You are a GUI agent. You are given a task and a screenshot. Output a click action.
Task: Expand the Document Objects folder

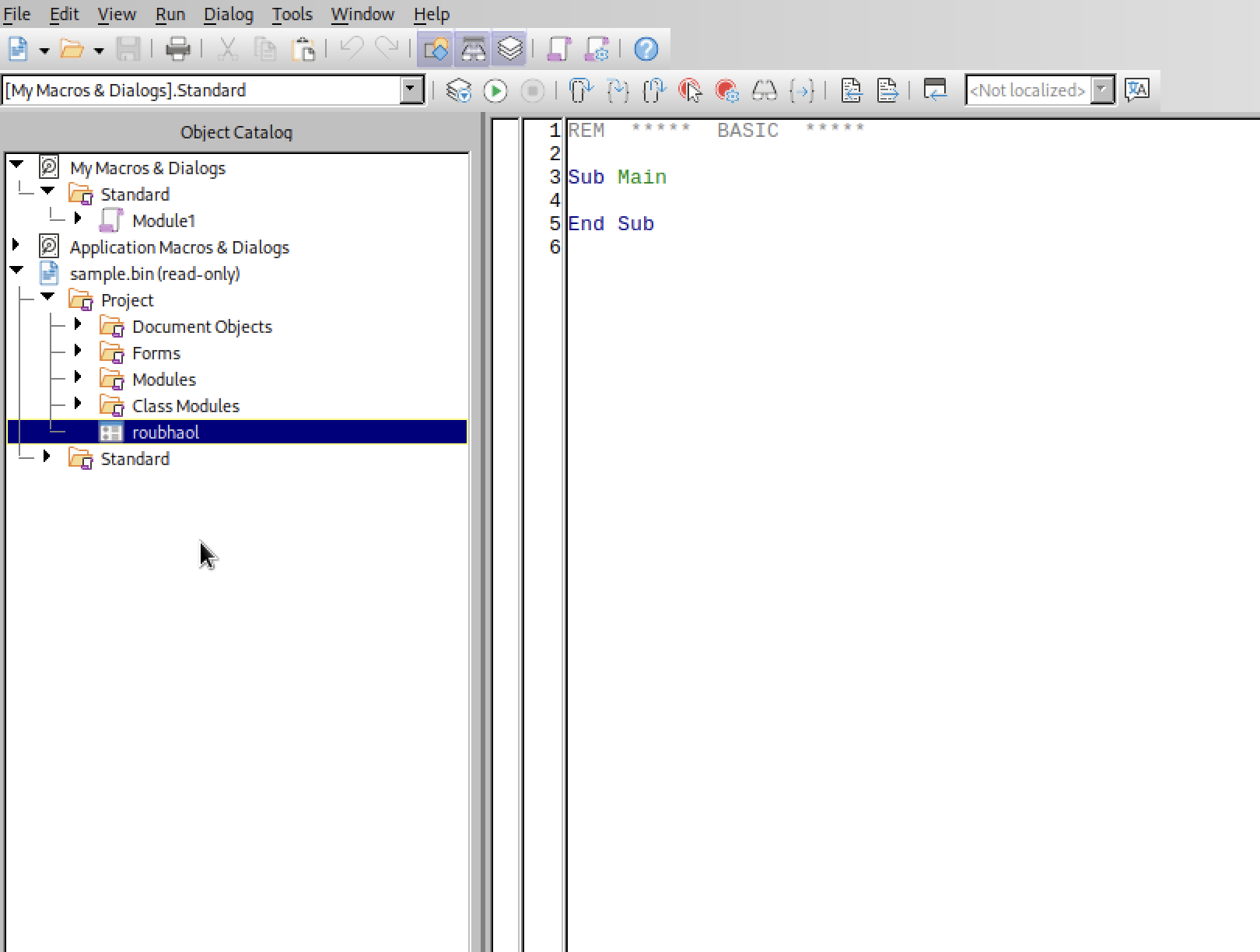pyautogui.click(x=78, y=324)
